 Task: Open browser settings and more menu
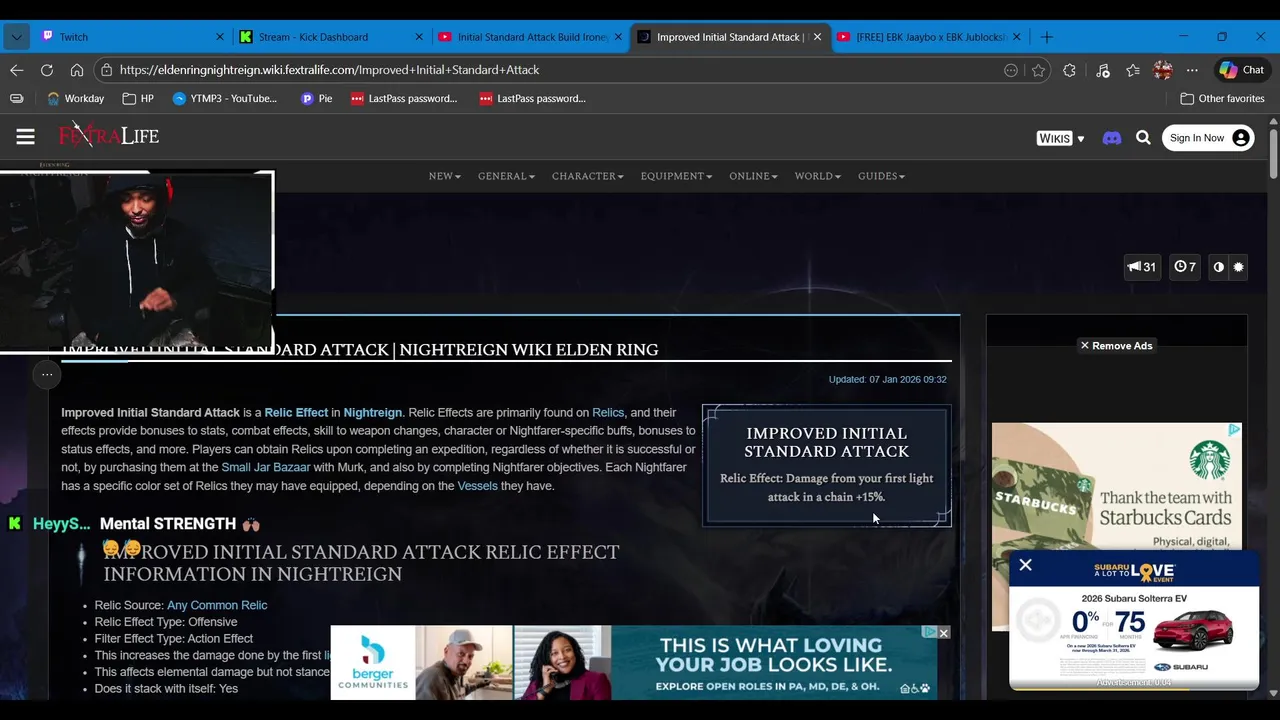click(x=1192, y=70)
